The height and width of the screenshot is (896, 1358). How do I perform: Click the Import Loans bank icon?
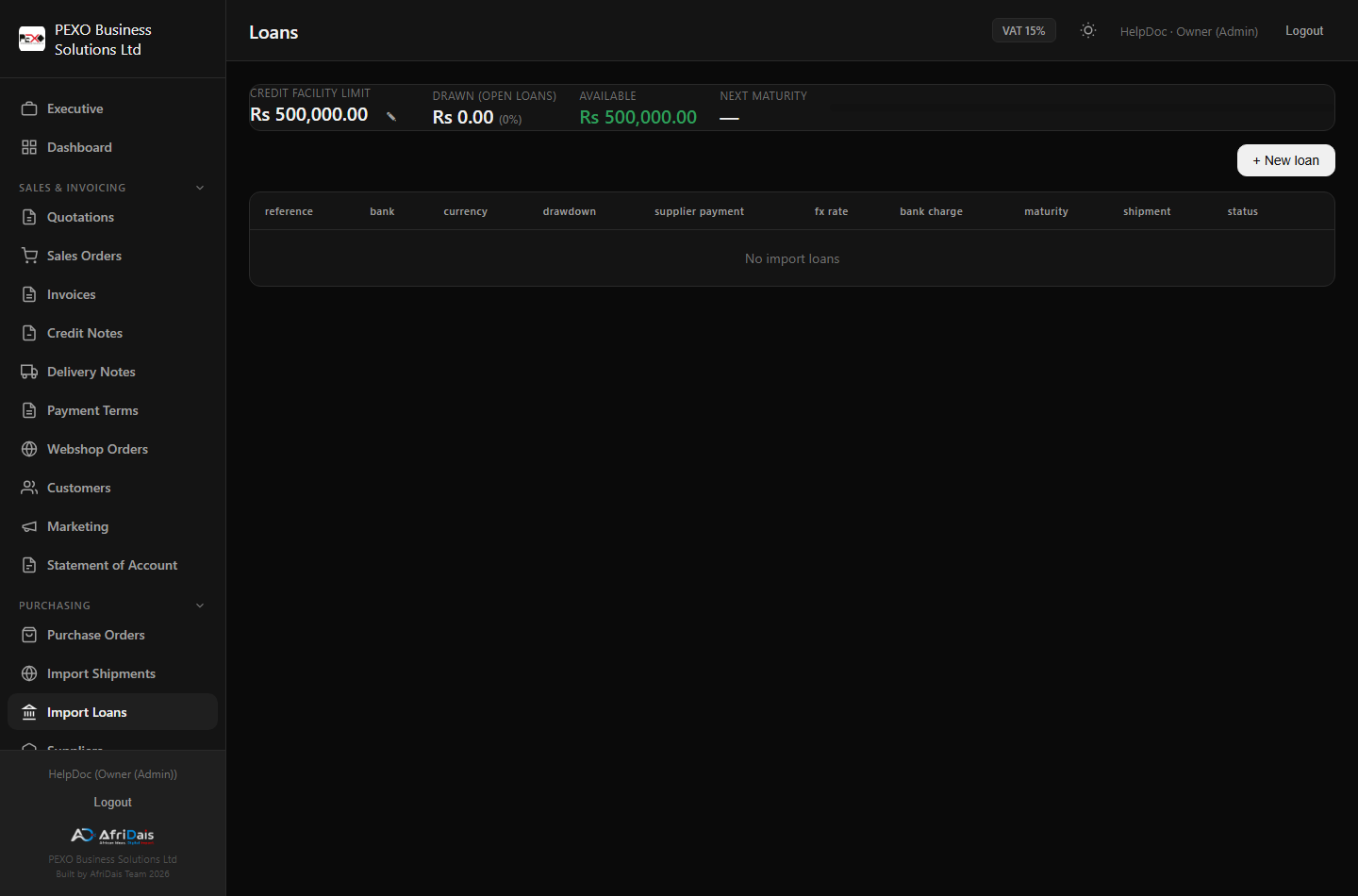(x=29, y=712)
